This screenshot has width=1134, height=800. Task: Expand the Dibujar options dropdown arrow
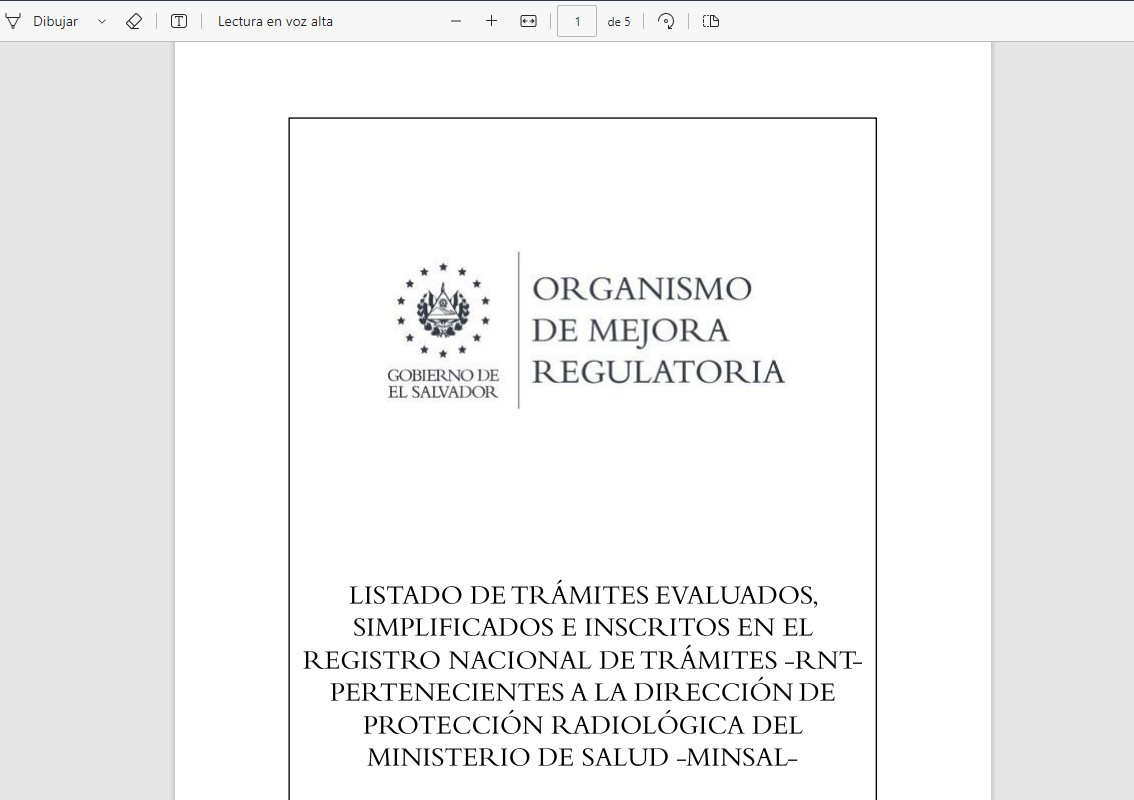click(102, 22)
